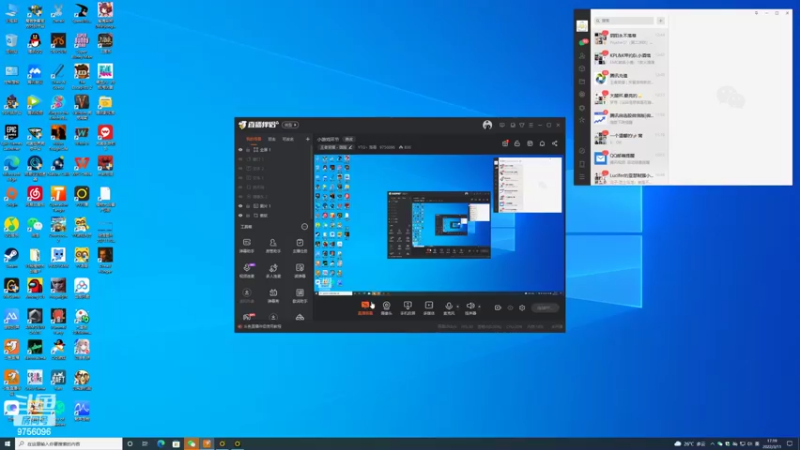Select the Recycle Bin desktop icon
The width and height of the screenshot is (800, 450).
coord(11,41)
